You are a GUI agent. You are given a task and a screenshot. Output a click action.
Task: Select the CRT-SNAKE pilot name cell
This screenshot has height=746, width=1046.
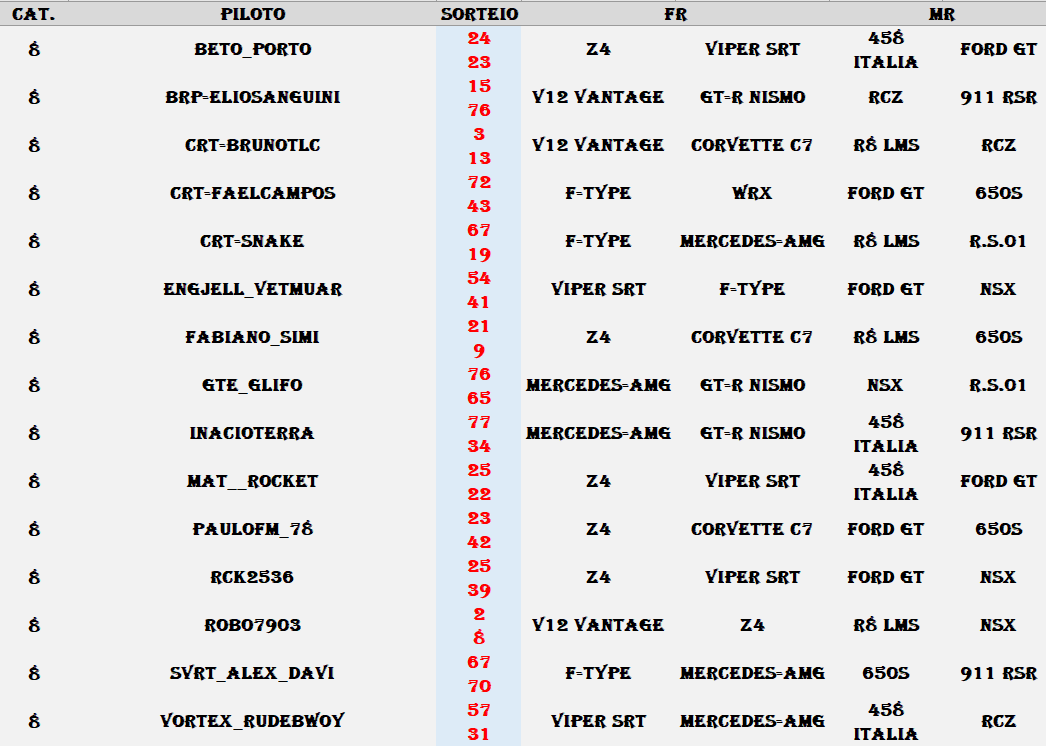(252, 242)
